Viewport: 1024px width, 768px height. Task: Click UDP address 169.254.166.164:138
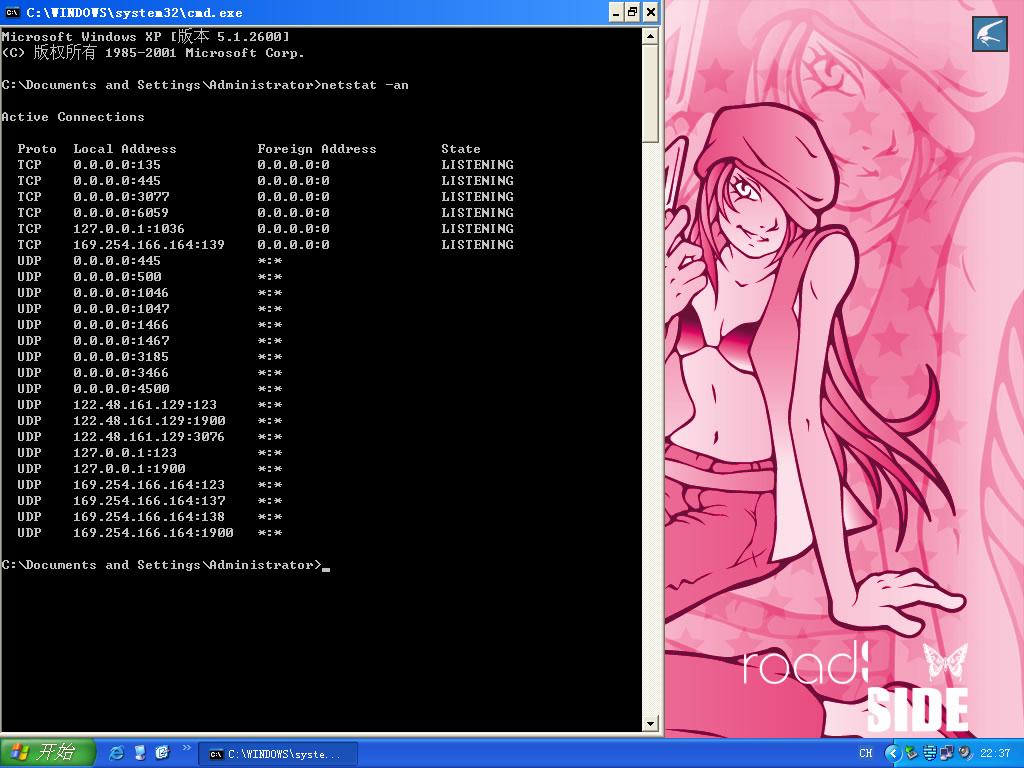(149, 517)
